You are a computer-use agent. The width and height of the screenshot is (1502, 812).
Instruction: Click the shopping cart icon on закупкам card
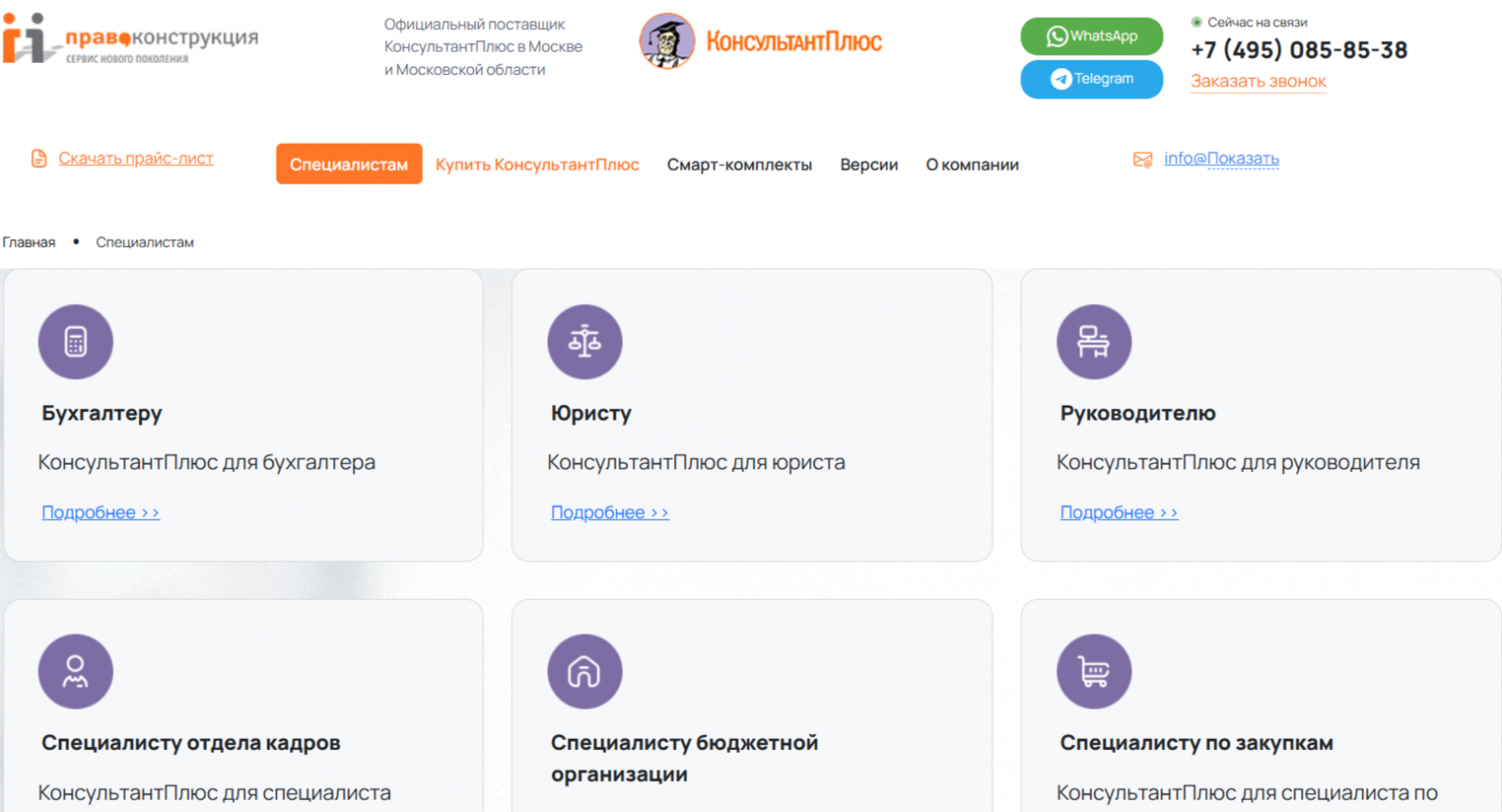(1095, 672)
